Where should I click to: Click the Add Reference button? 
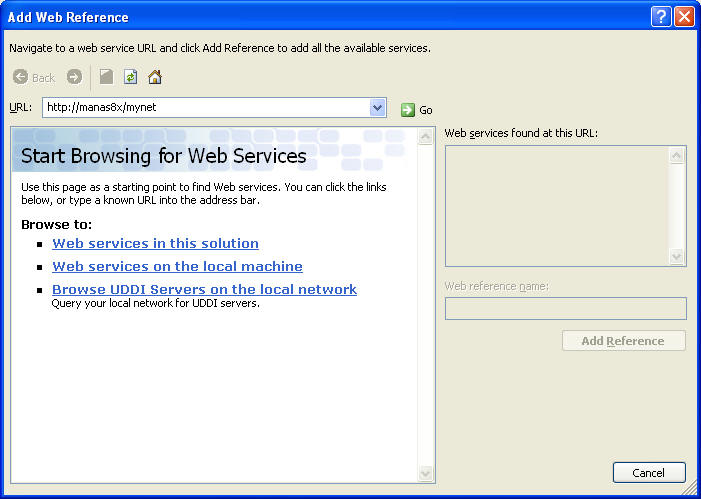pos(623,341)
